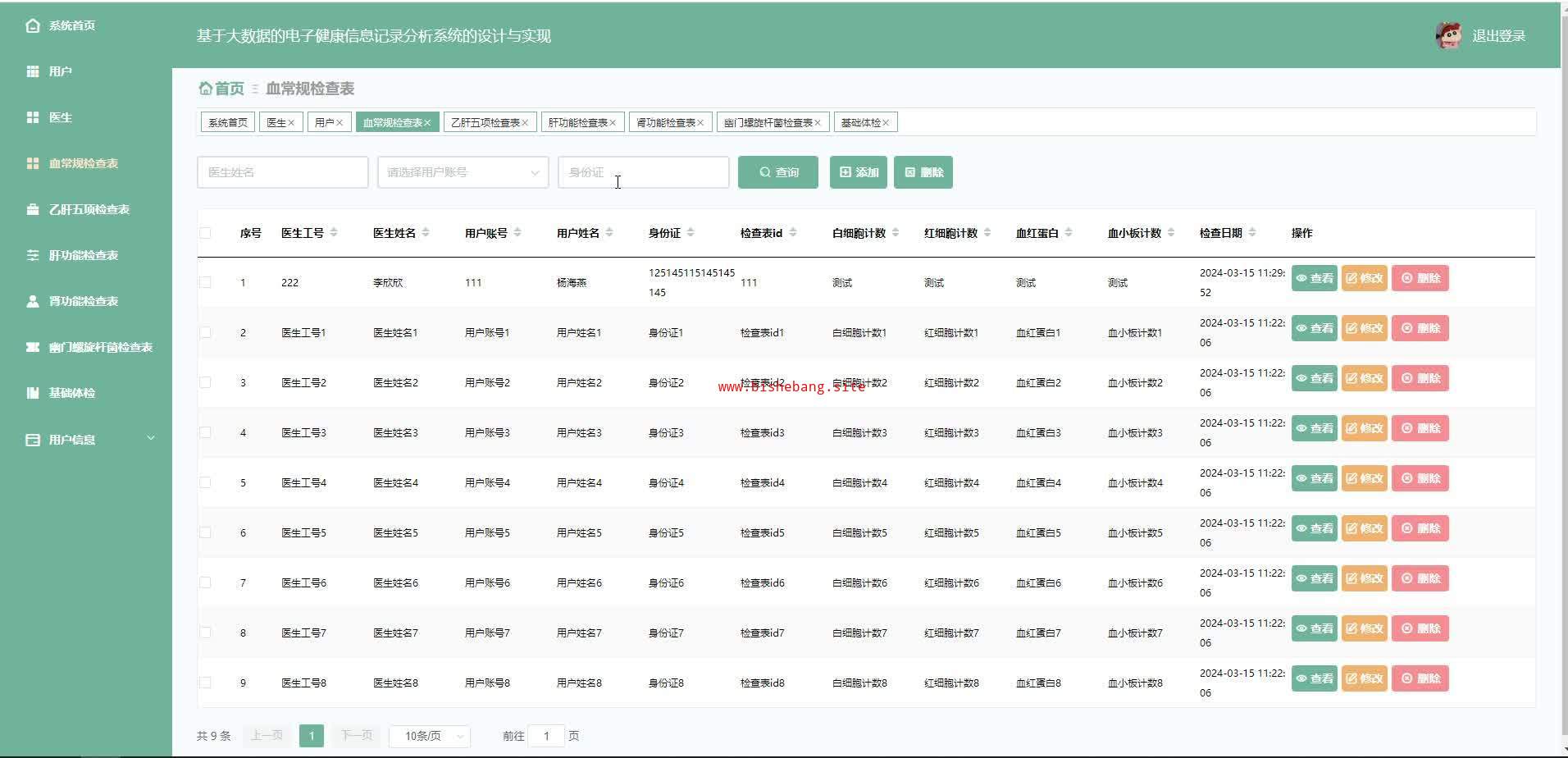
Task: Switch to the 基础体检 tab
Action: coord(860,123)
